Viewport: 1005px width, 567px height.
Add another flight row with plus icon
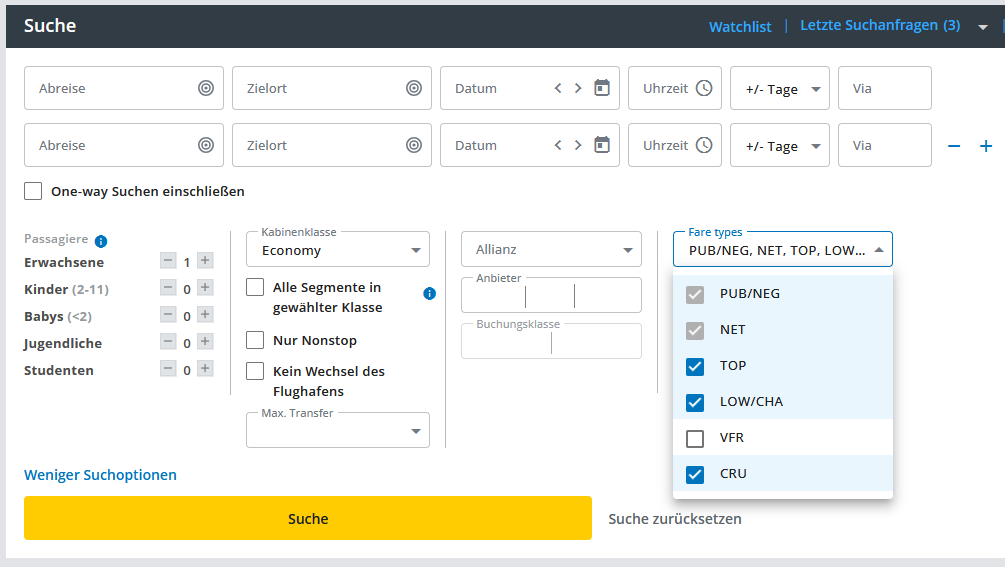point(986,146)
